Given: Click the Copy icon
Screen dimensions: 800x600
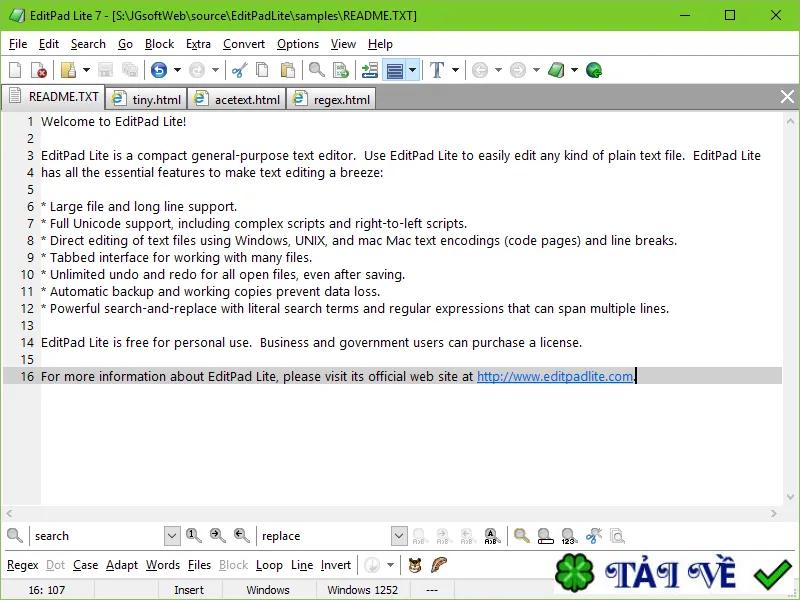Looking at the screenshot, I should (262, 70).
